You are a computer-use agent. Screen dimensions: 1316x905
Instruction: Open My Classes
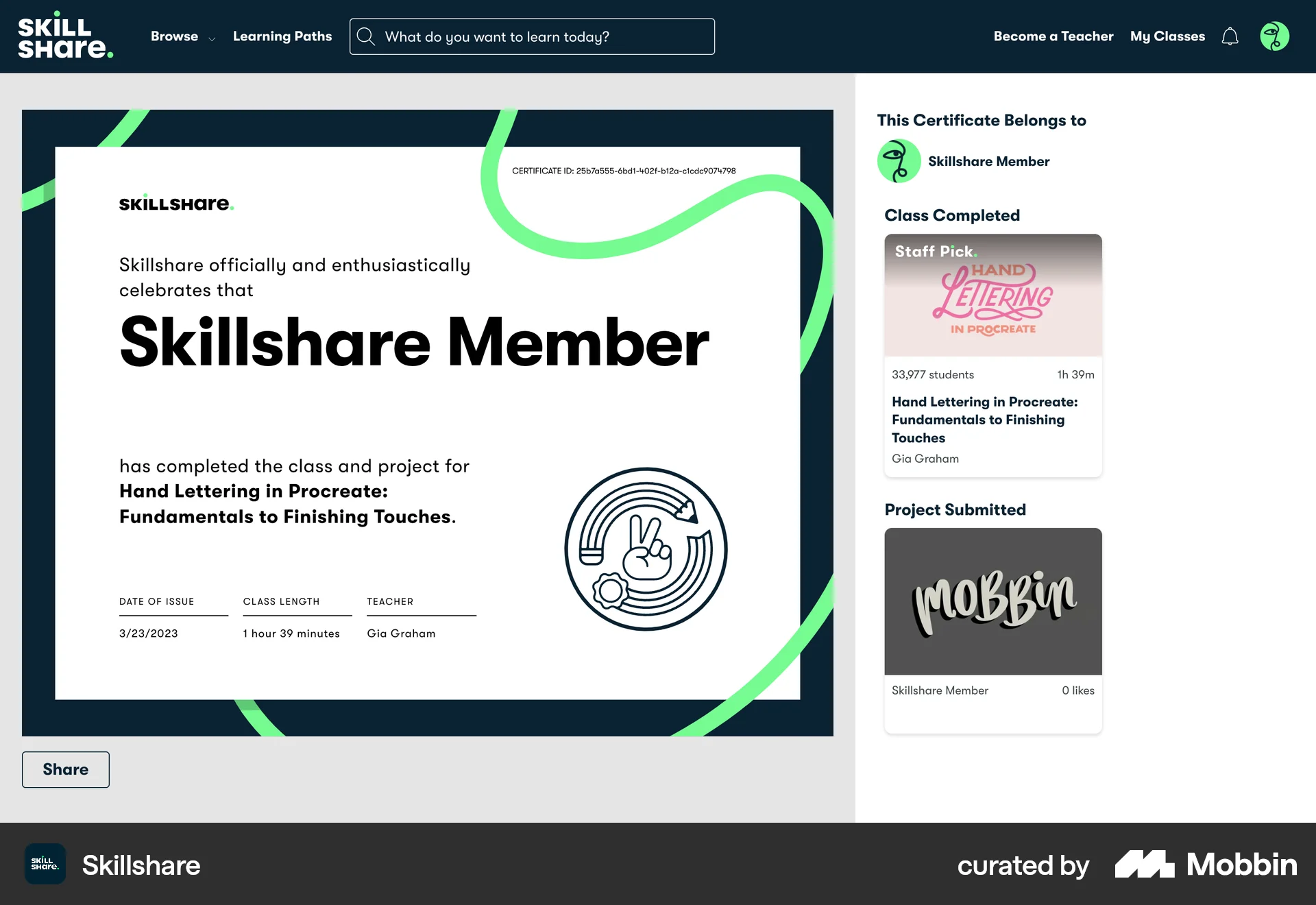pyautogui.click(x=1167, y=36)
